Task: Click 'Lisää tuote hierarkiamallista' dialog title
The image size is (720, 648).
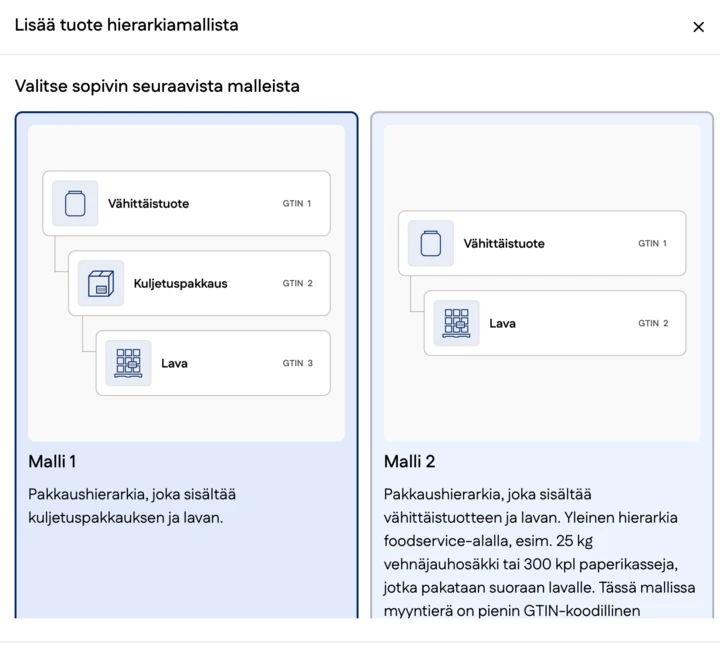Action: [127, 25]
